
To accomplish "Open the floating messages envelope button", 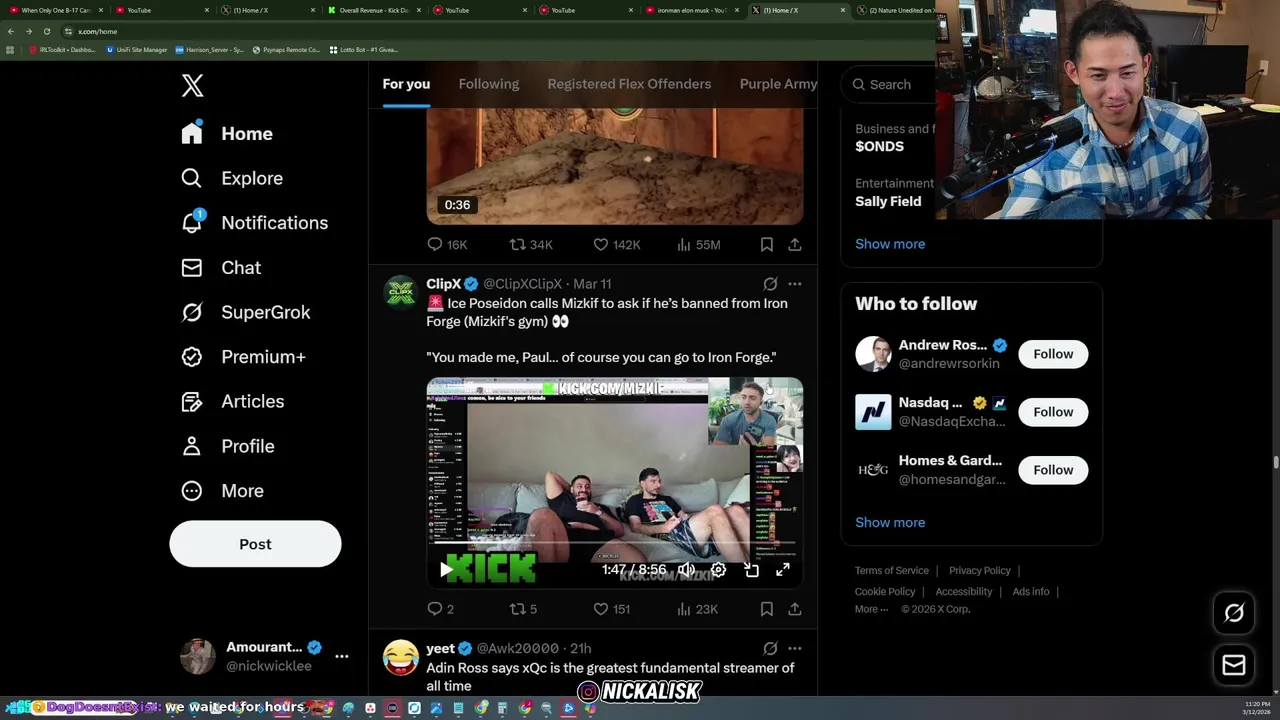I will click(x=1234, y=665).
